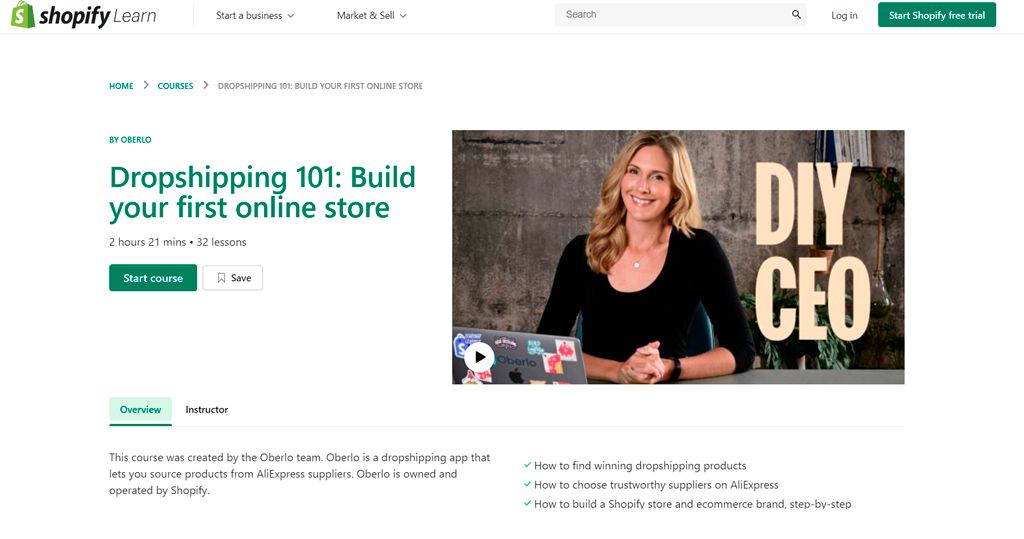The width and height of the screenshot is (1024, 539).
Task: Click the course description paragraph about Oberlo
Action: point(299,474)
